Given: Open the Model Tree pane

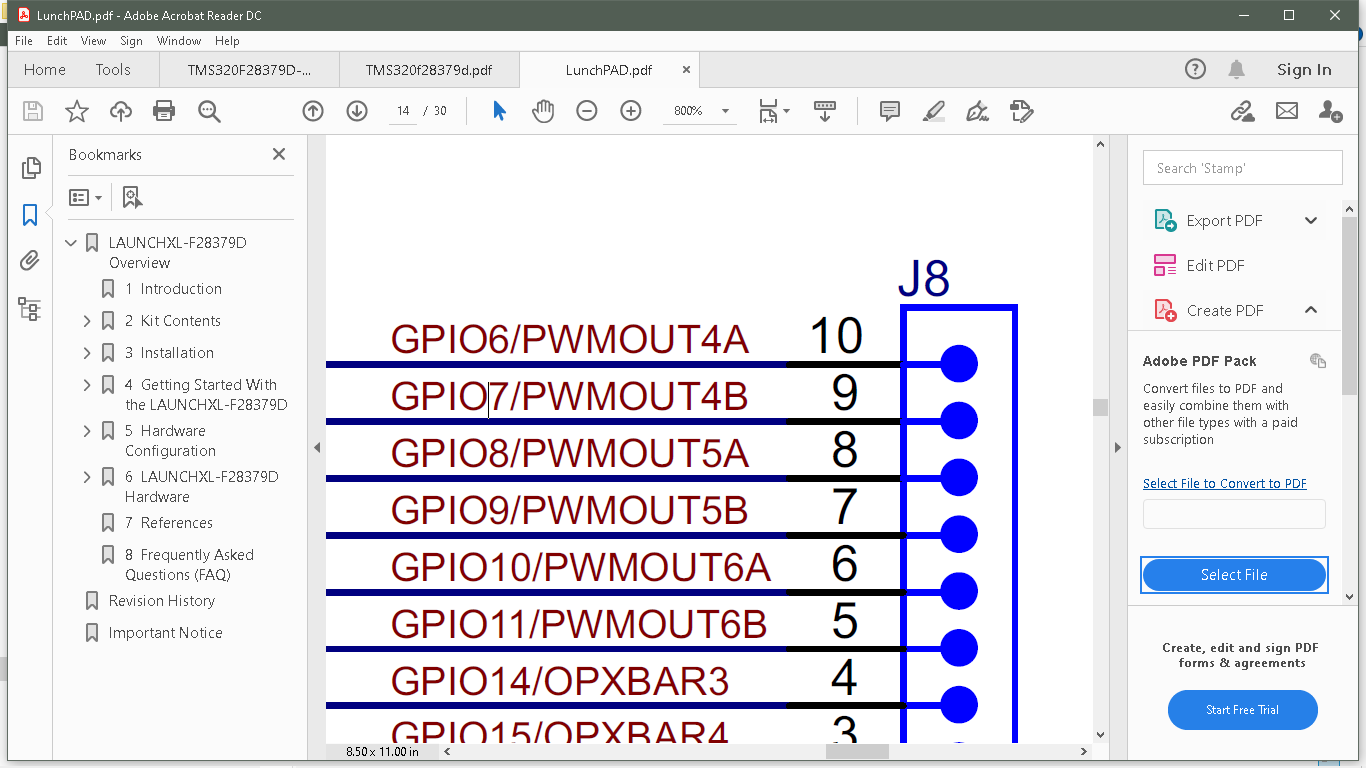Looking at the screenshot, I should (30, 309).
